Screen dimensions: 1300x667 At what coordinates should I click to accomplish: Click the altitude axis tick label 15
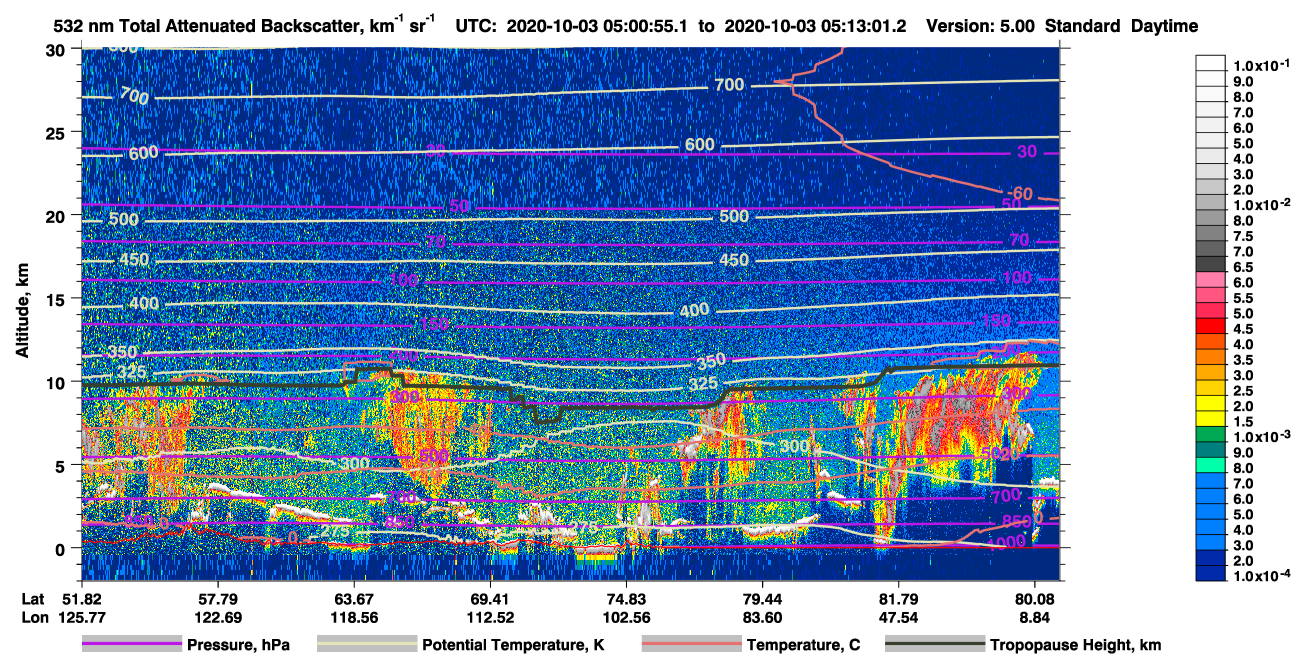[58, 298]
